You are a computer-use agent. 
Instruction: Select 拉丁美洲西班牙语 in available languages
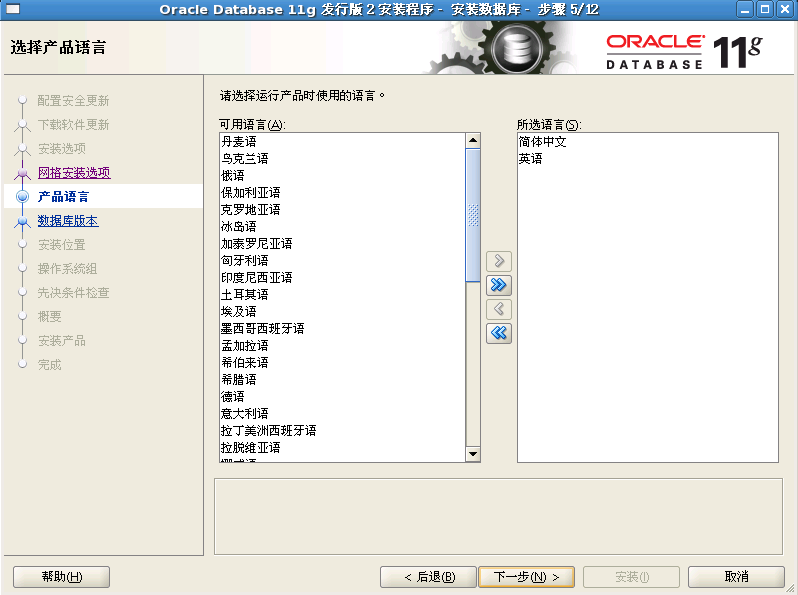(x=343, y=431)
